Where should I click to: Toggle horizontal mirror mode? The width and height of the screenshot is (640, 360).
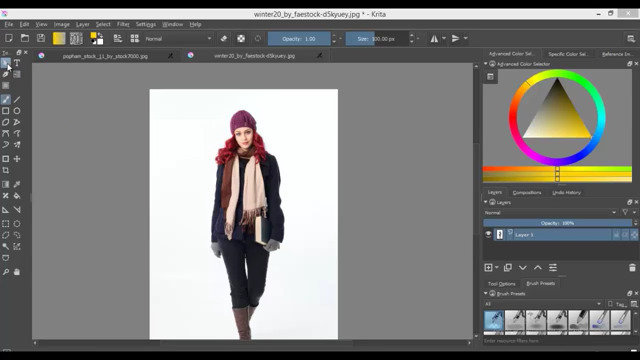pos(434,39)
